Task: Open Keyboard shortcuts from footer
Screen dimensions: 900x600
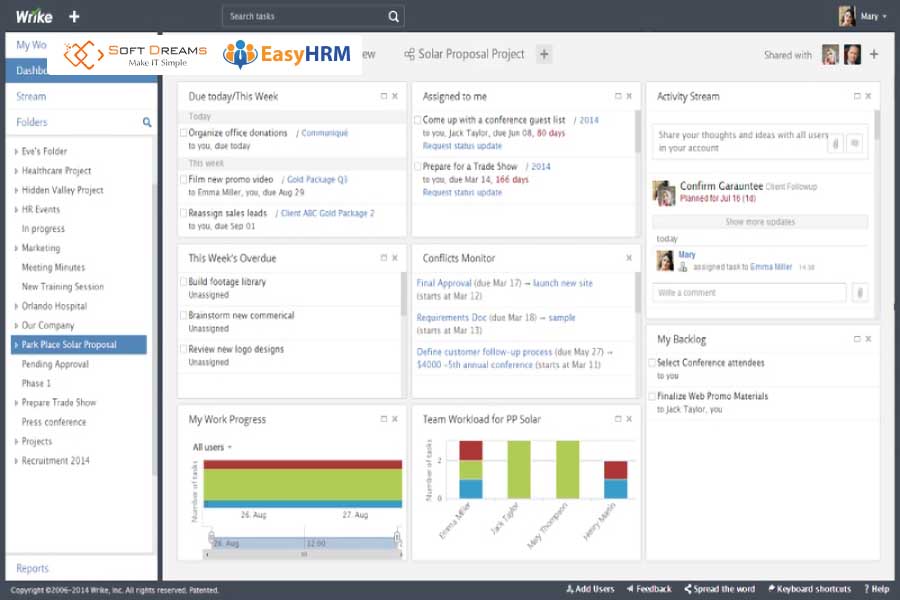Action: (810, 589)
